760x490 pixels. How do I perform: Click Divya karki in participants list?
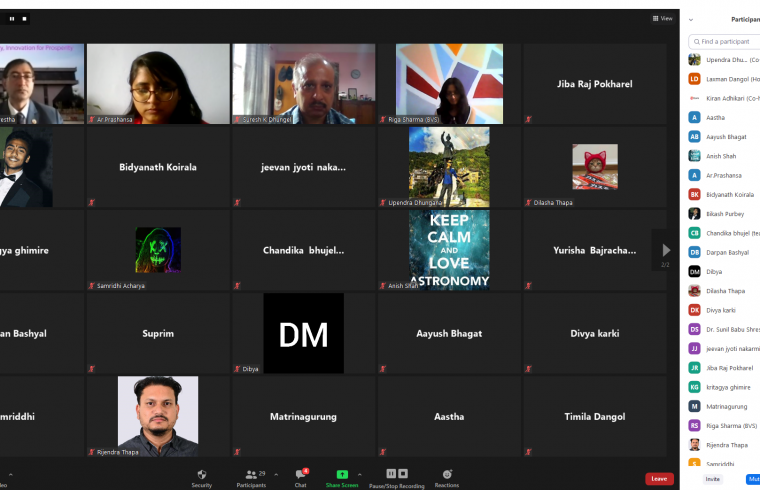pyautogui.click(x=724, y=310)
